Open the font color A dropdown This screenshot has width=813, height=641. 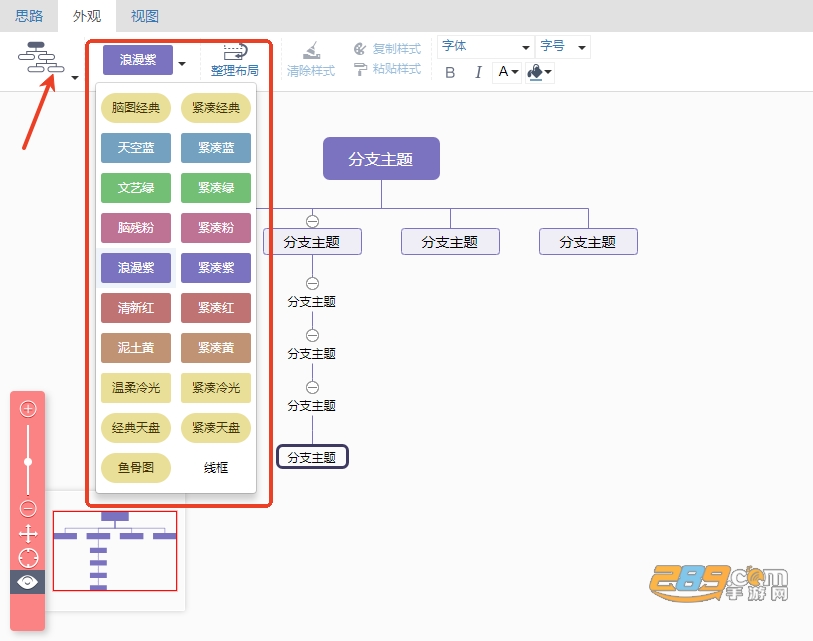(508, 72)
